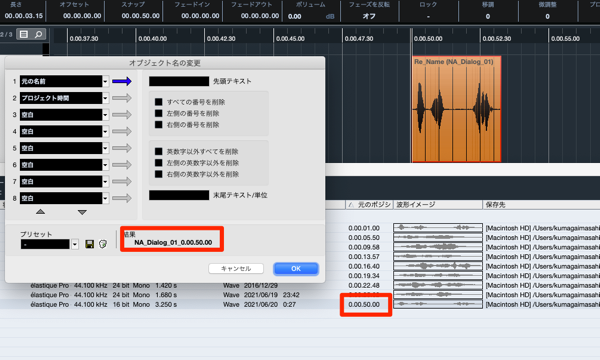Screen dimensions: 600x360
Task: Click the フェードイン value 00.00.00.00
Action: pos(200,16)
